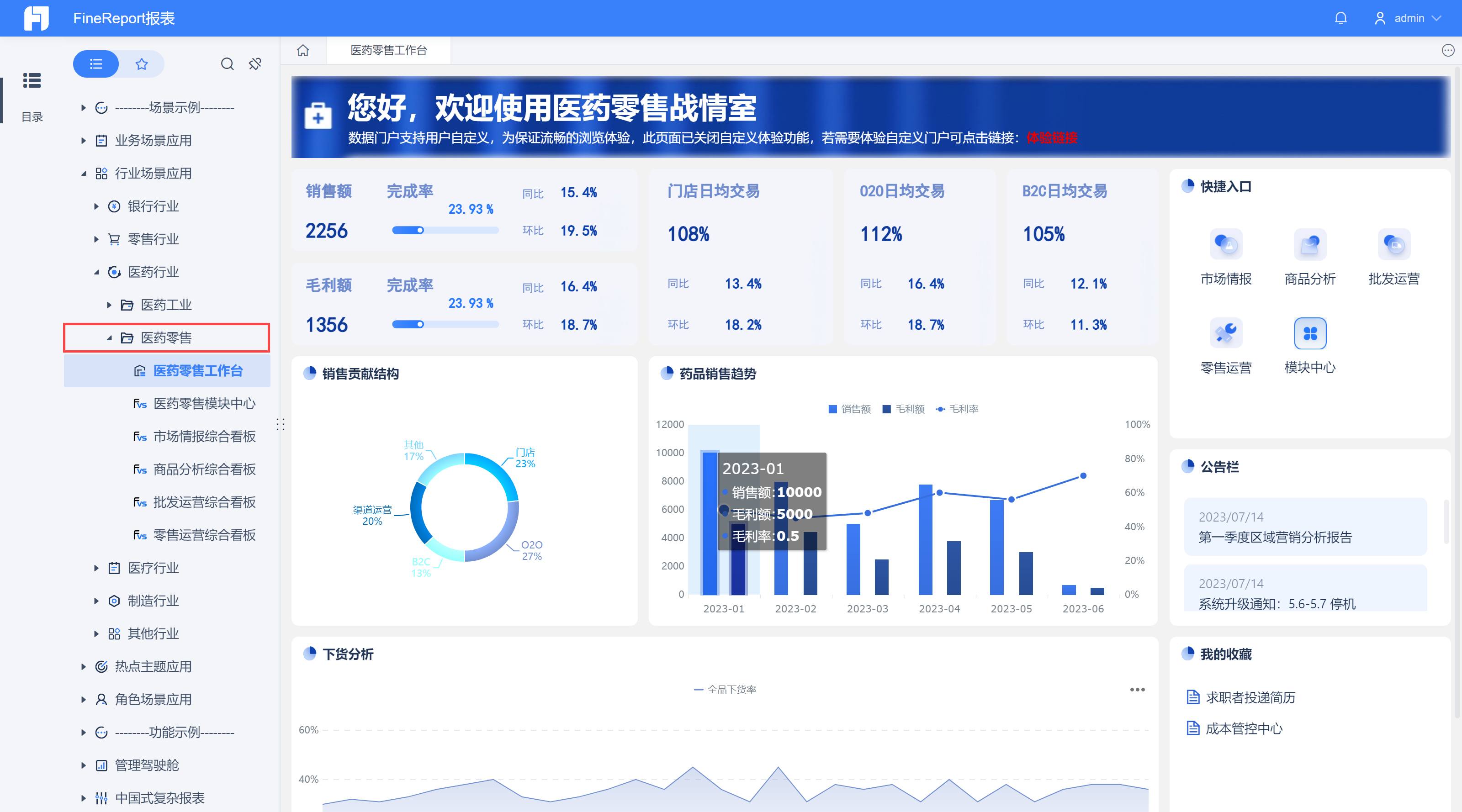Open the search icon in sidebar
The image size is (1462, 812).
tap(227, 63)
